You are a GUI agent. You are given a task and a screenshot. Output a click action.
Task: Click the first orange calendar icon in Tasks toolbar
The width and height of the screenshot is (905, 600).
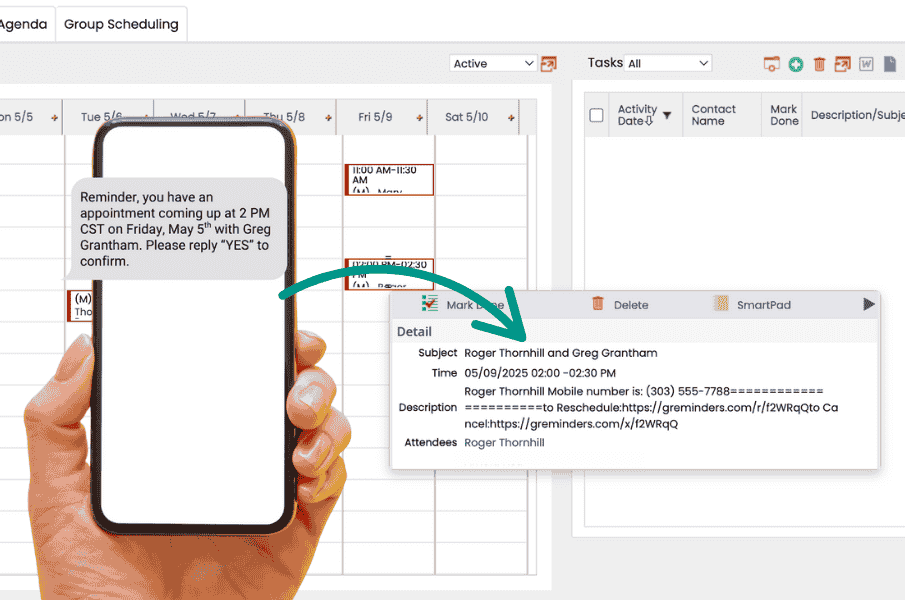(x=771, y=64)
